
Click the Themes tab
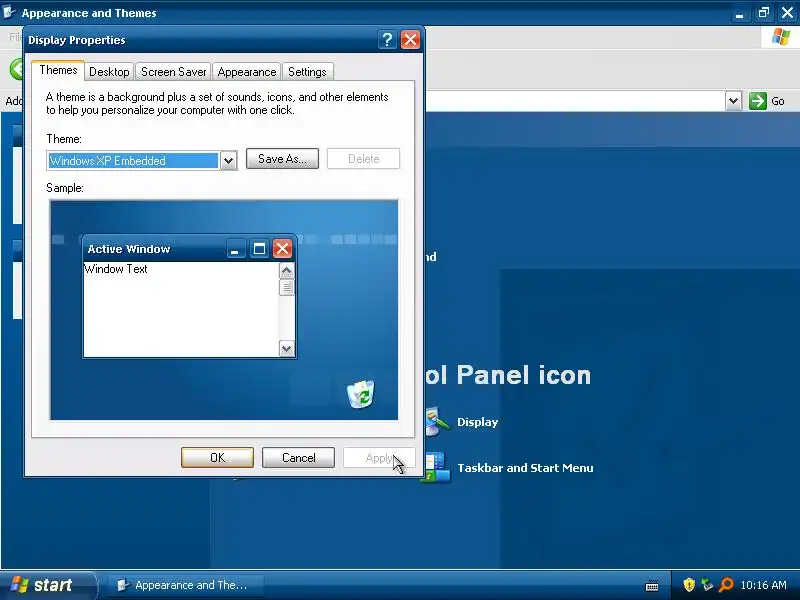click(58, 70)
